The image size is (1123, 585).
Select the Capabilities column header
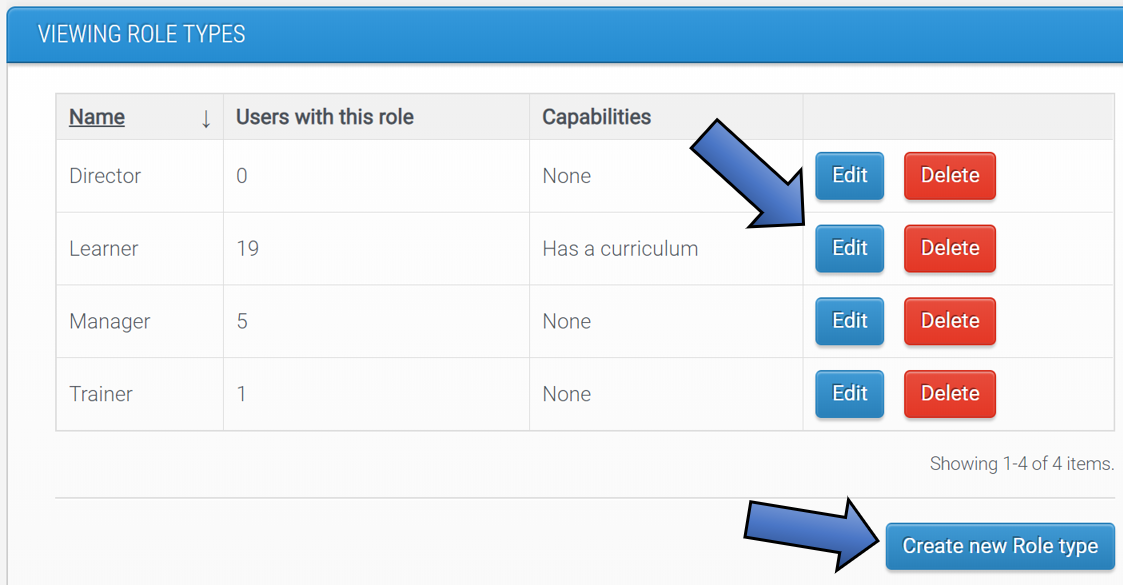pos(597,117)
